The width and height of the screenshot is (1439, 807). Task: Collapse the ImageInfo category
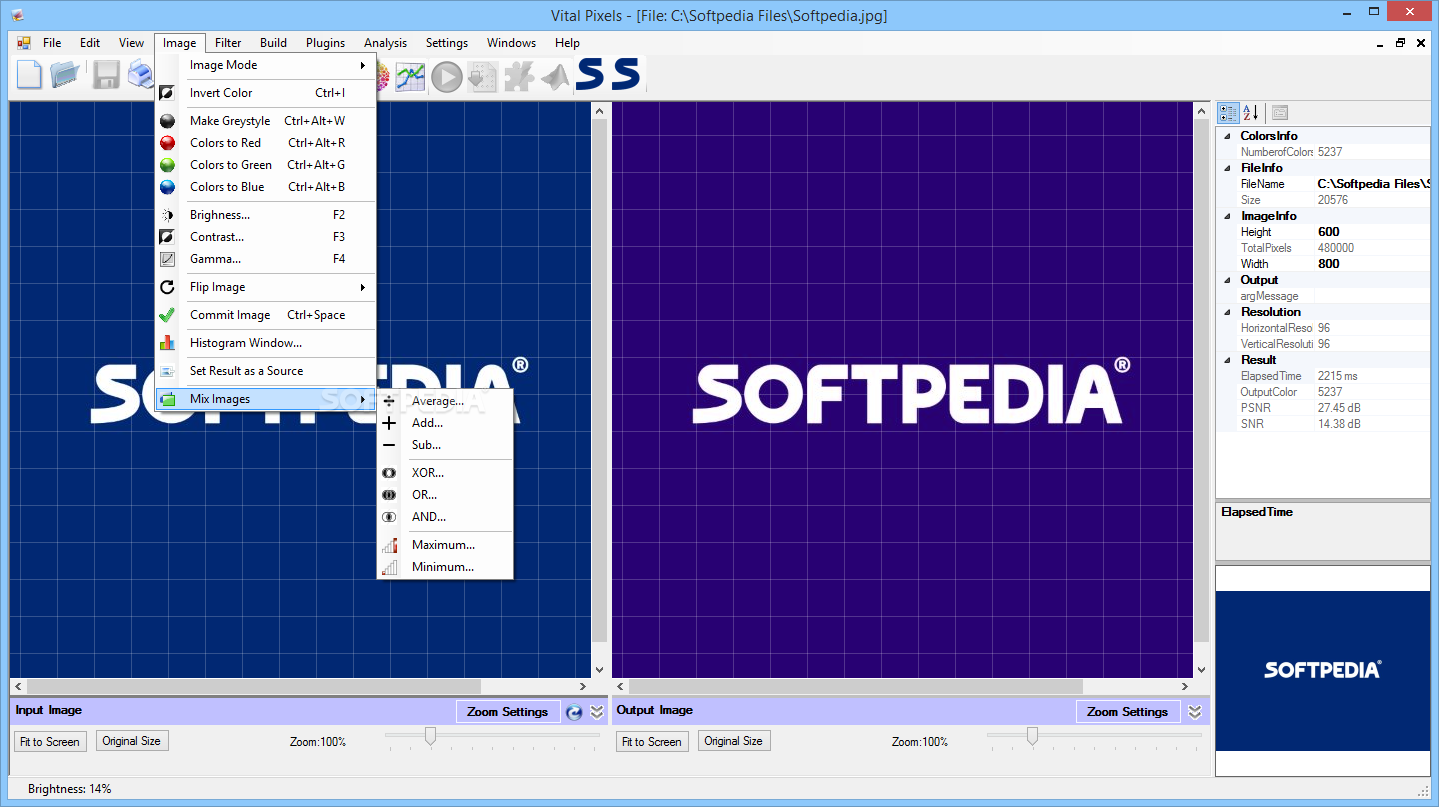click(1228, 216)
